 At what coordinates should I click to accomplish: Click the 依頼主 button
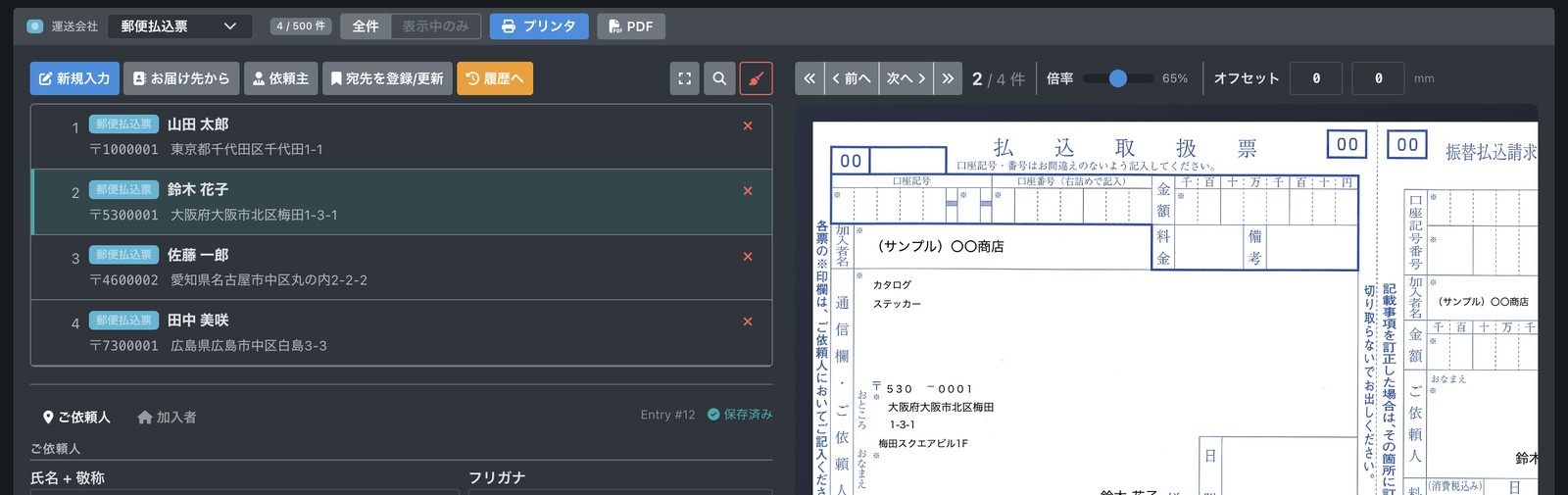point(281,78)
